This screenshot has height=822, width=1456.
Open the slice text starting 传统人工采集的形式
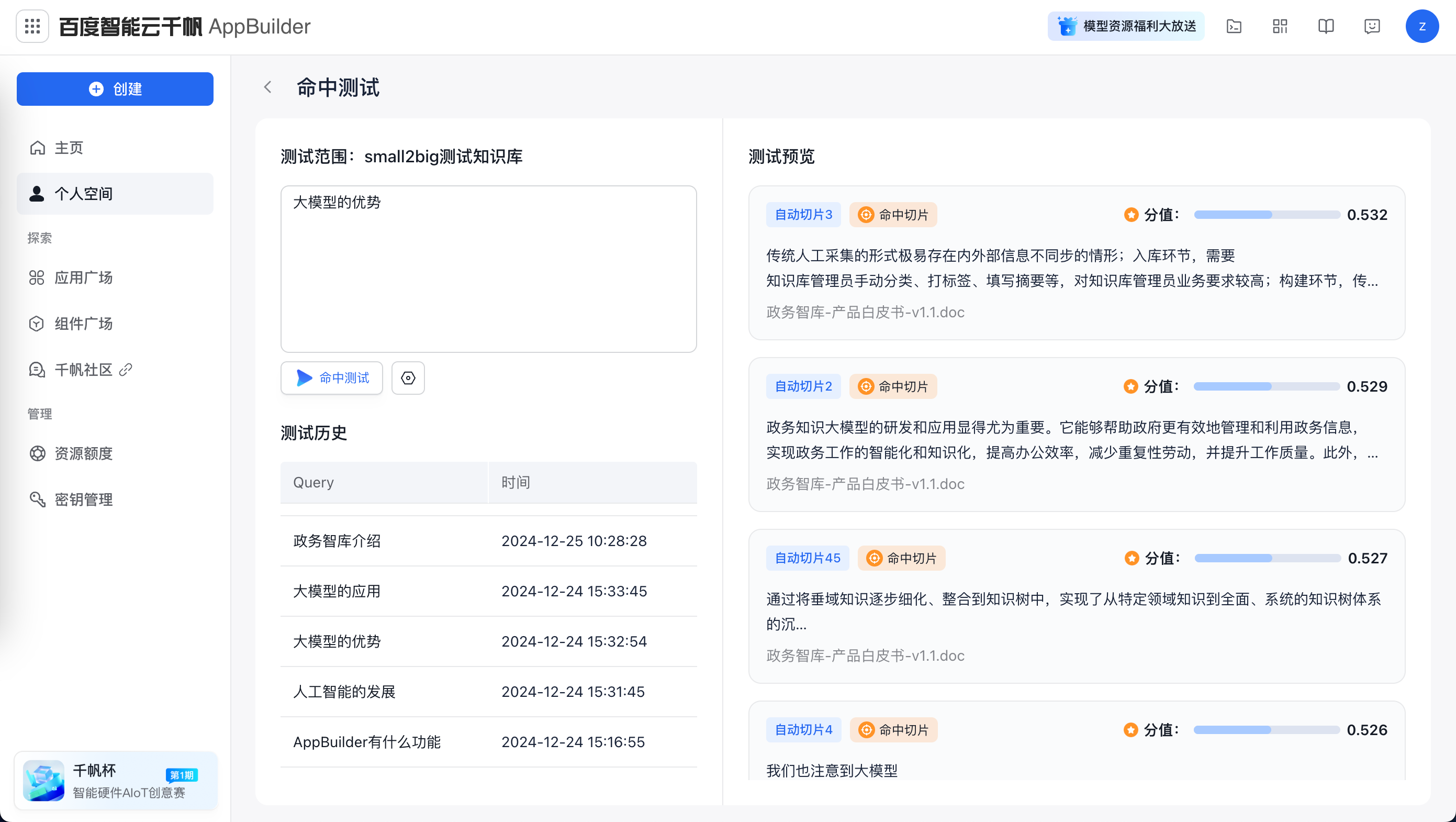[x=1072, y=269]
